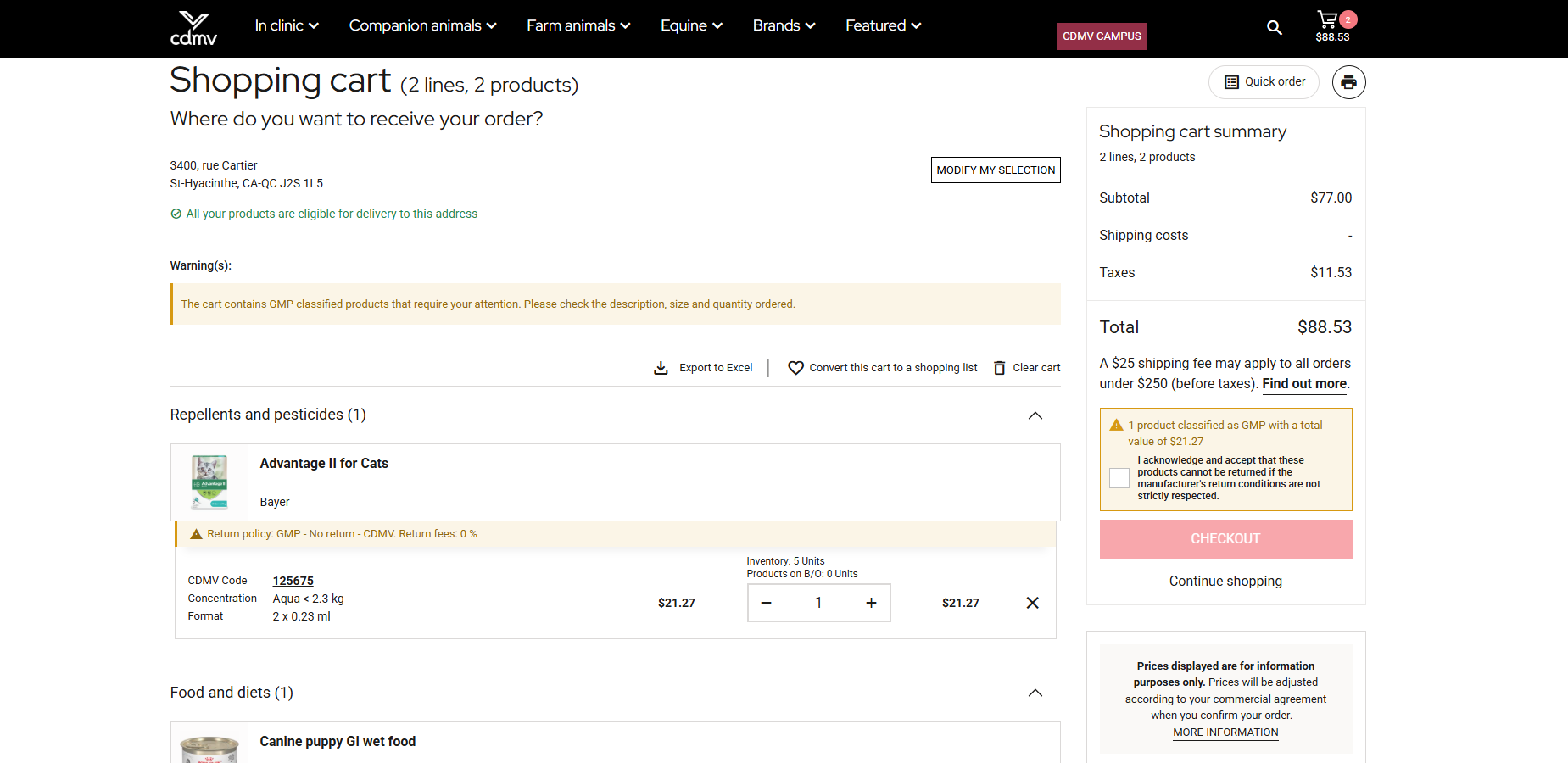The height and width of the screenshot is (763, 1568).
Task: Click the Clear cart text link
Action: coord(1036,368)
